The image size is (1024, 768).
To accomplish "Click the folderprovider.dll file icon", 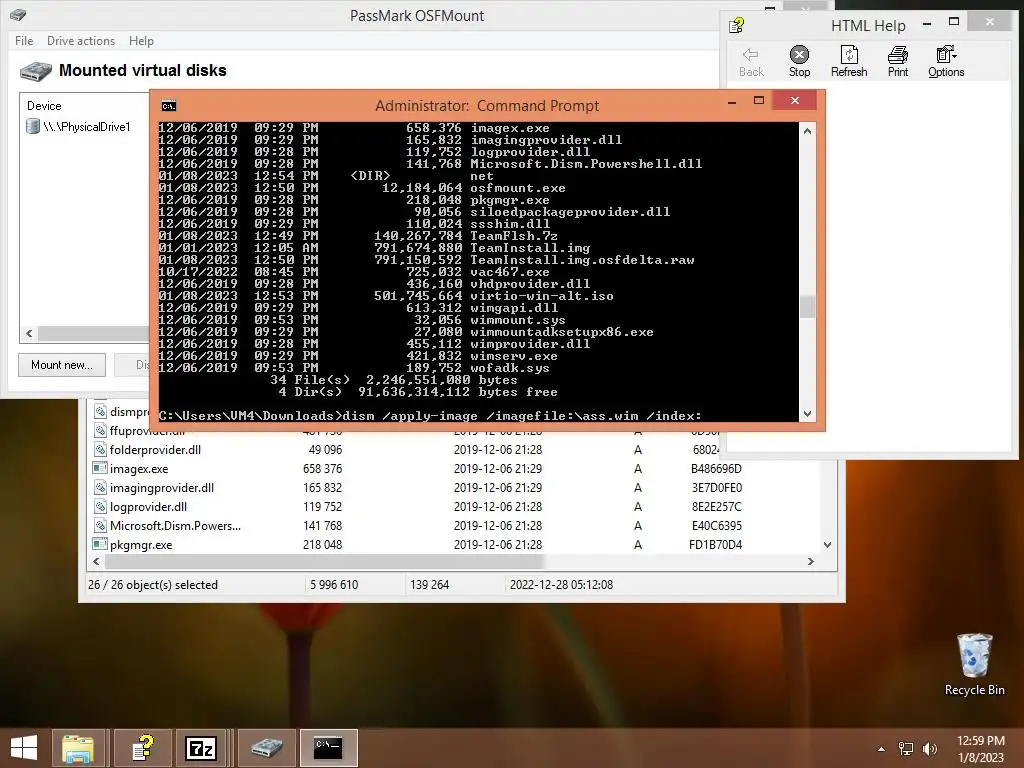I will click(x=100, y=449).
